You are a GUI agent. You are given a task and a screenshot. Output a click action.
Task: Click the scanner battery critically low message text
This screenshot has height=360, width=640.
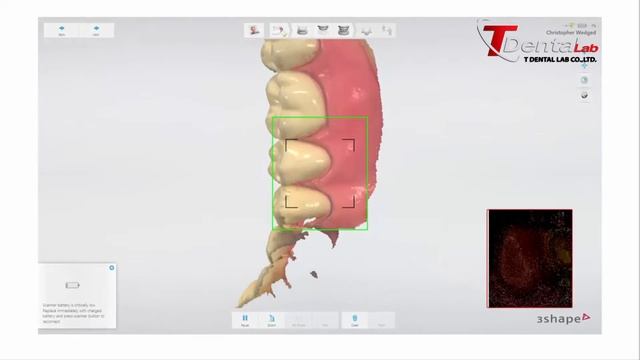tap(73, 313)
